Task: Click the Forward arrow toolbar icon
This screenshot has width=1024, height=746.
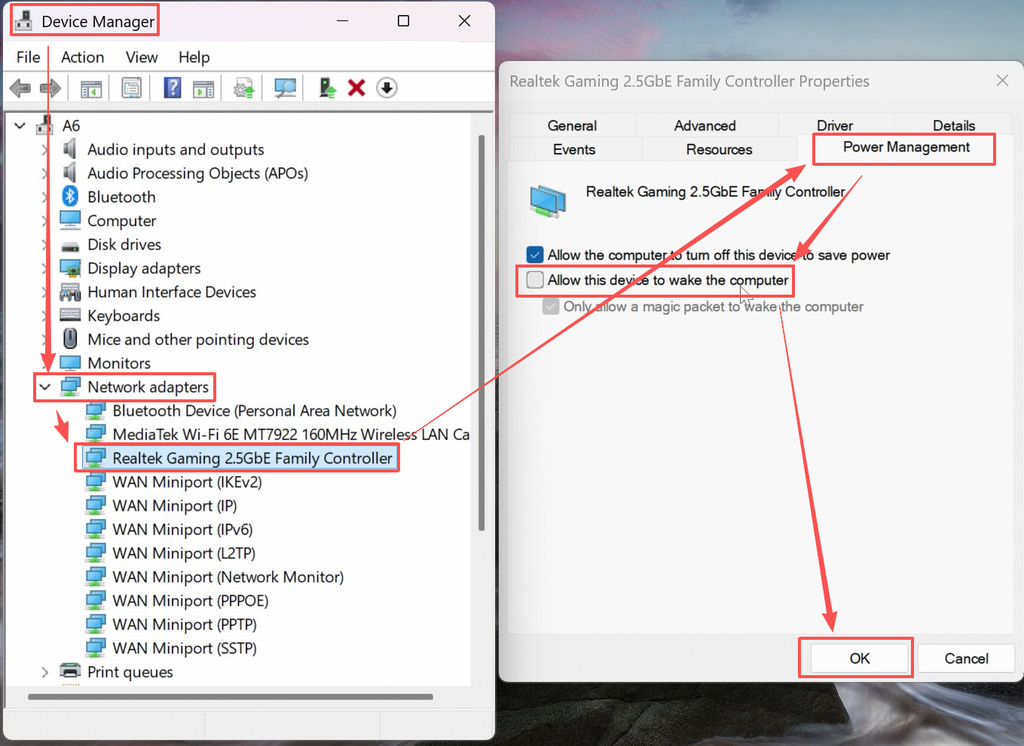Action: [50, 88]
